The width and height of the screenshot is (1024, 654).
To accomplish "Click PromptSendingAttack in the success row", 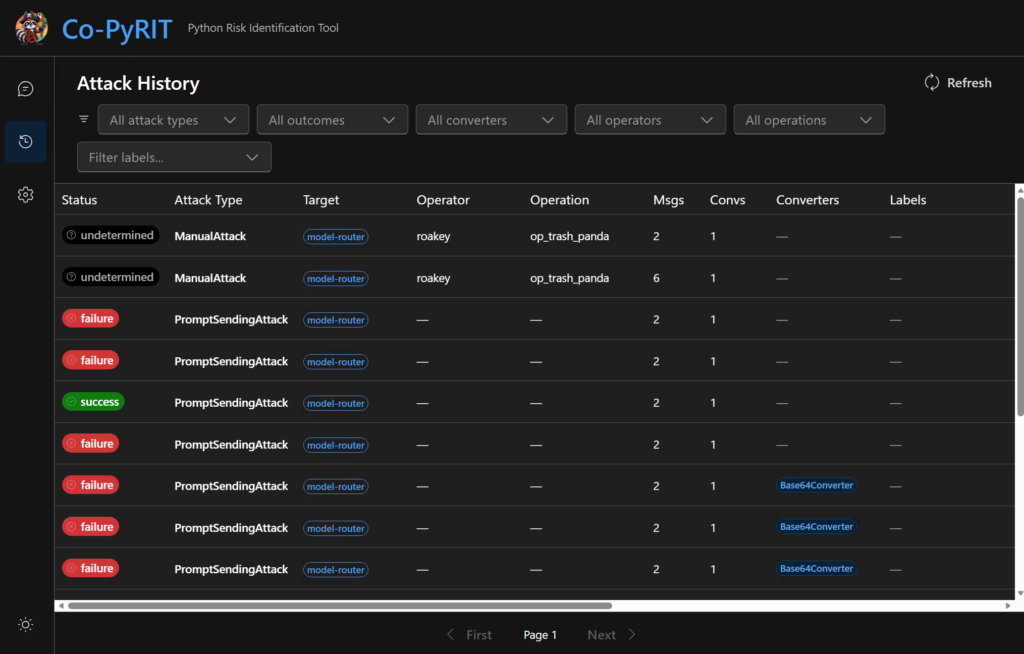I will tap(231, 403).
